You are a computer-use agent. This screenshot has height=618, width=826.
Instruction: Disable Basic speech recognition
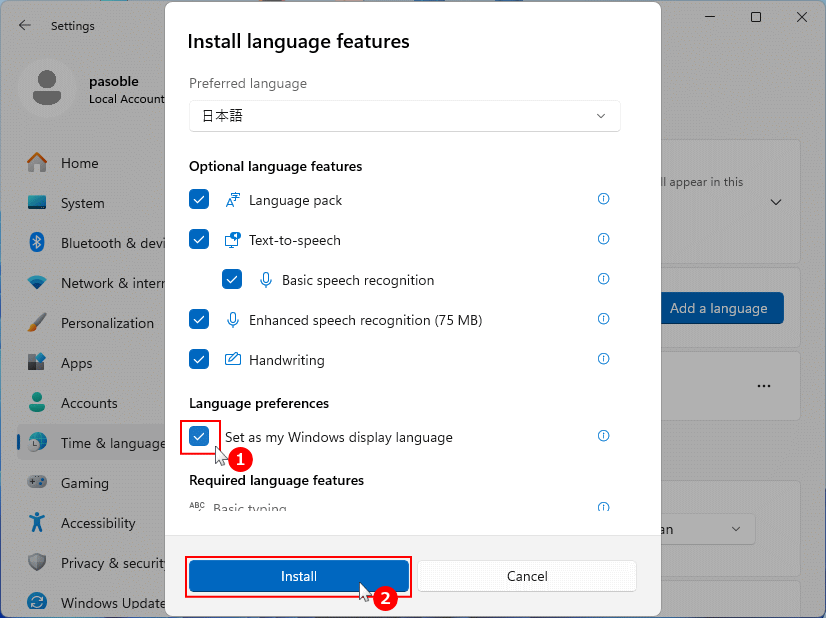[x=232, y=279]
